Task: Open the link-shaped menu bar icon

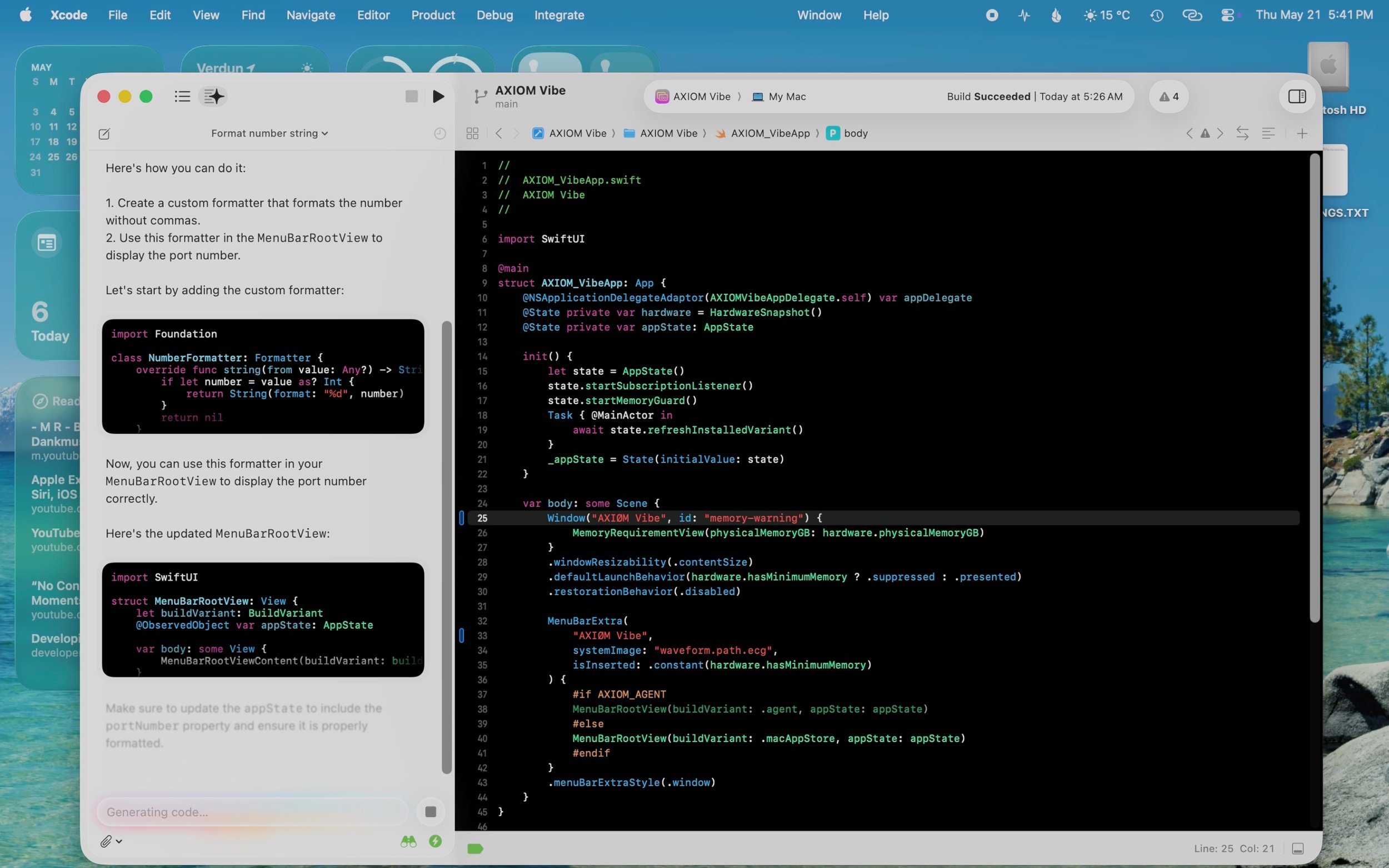Action: point(1192,16)
